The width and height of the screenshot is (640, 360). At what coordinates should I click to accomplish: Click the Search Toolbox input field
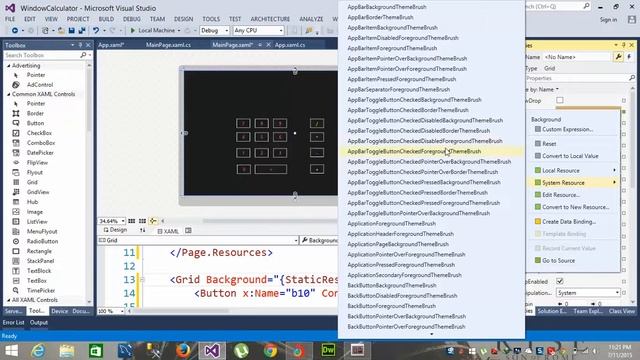42,55
